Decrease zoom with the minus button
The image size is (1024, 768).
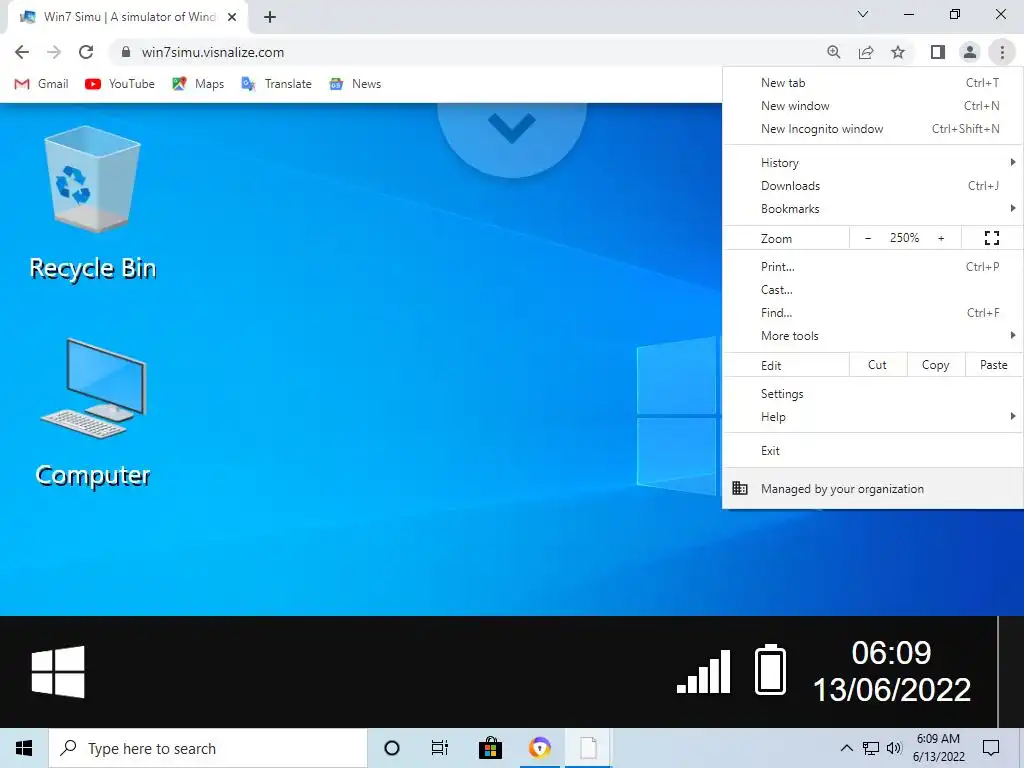pyautogui.click(x=867, y=238)
